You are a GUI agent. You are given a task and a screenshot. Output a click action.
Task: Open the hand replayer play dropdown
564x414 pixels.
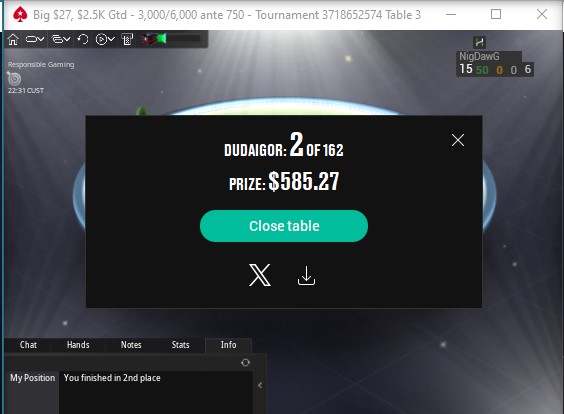105,39
